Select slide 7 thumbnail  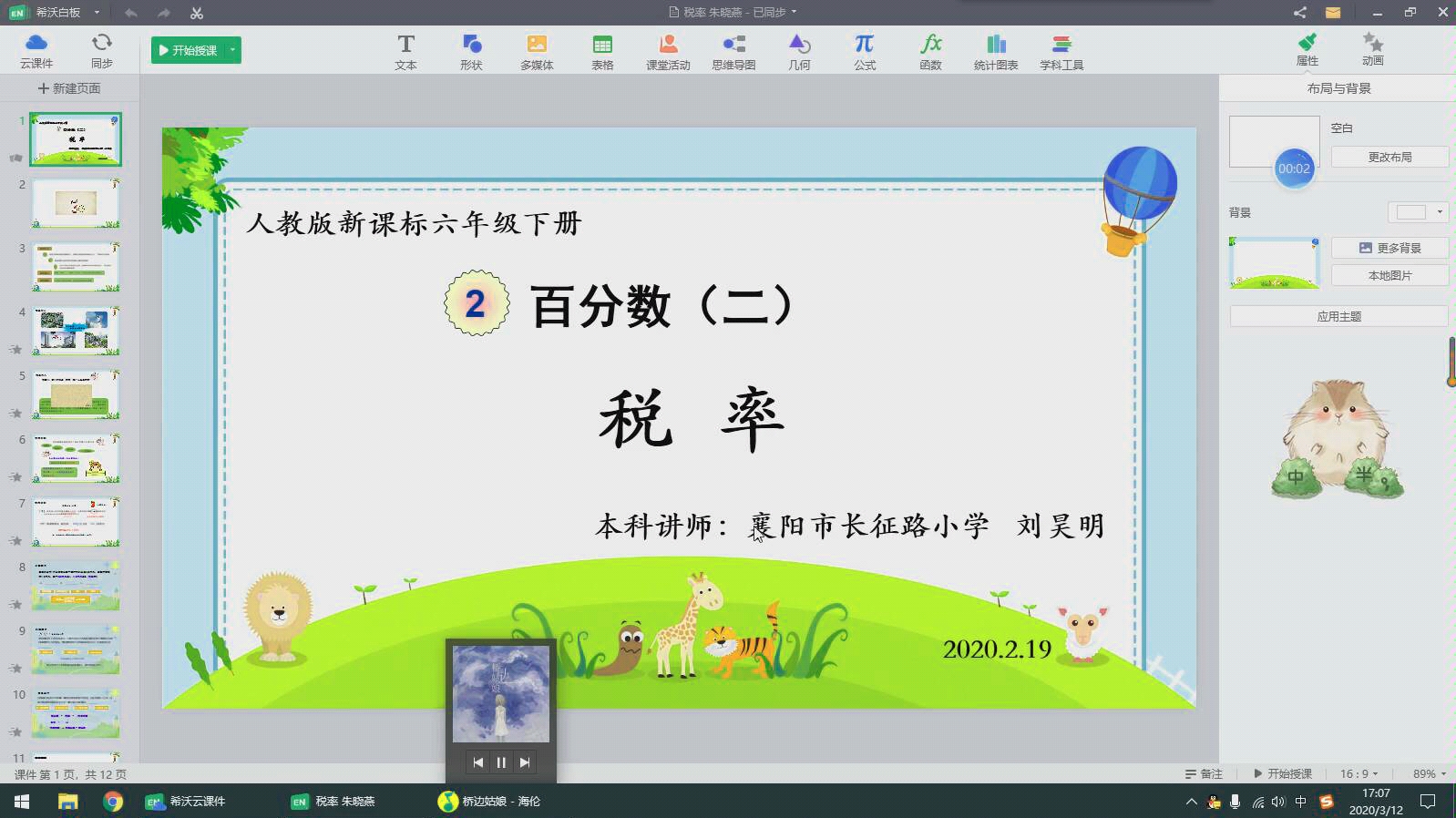[76, 521]
